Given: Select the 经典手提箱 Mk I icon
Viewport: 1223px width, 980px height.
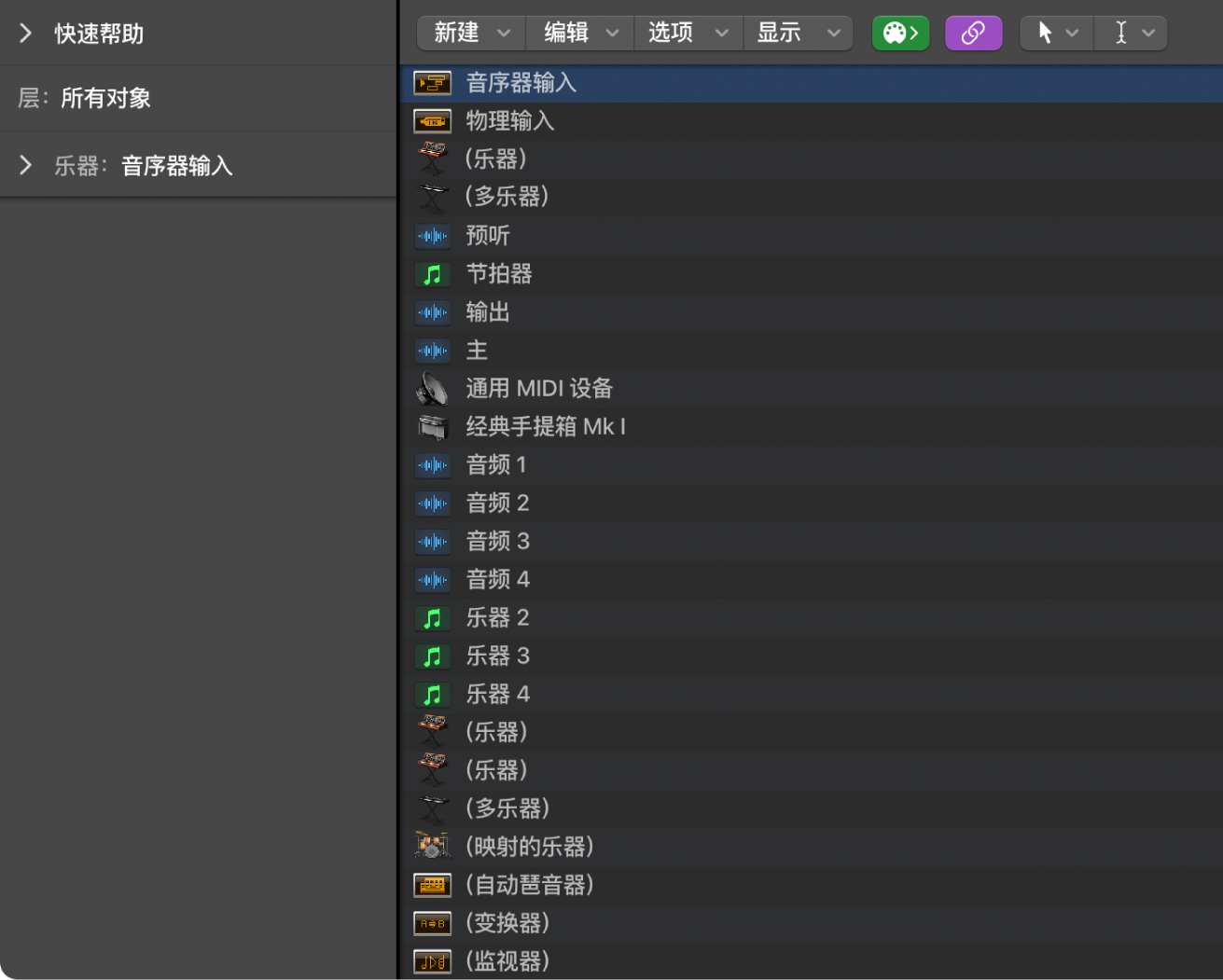Looking at the screenshot, I should 432,426.
